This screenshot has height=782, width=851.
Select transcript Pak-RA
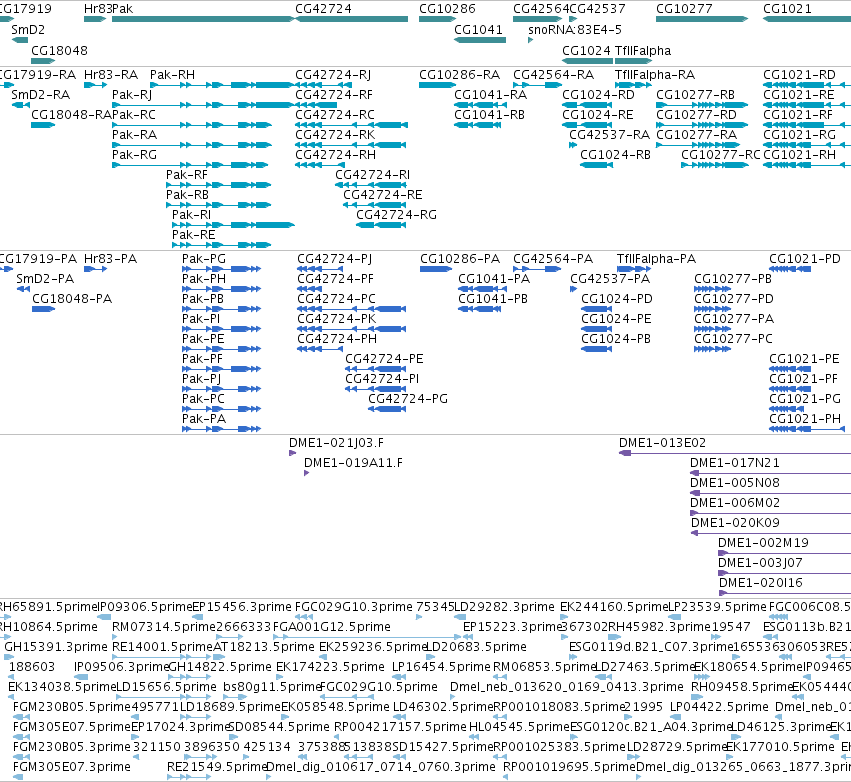coord(134,135)
